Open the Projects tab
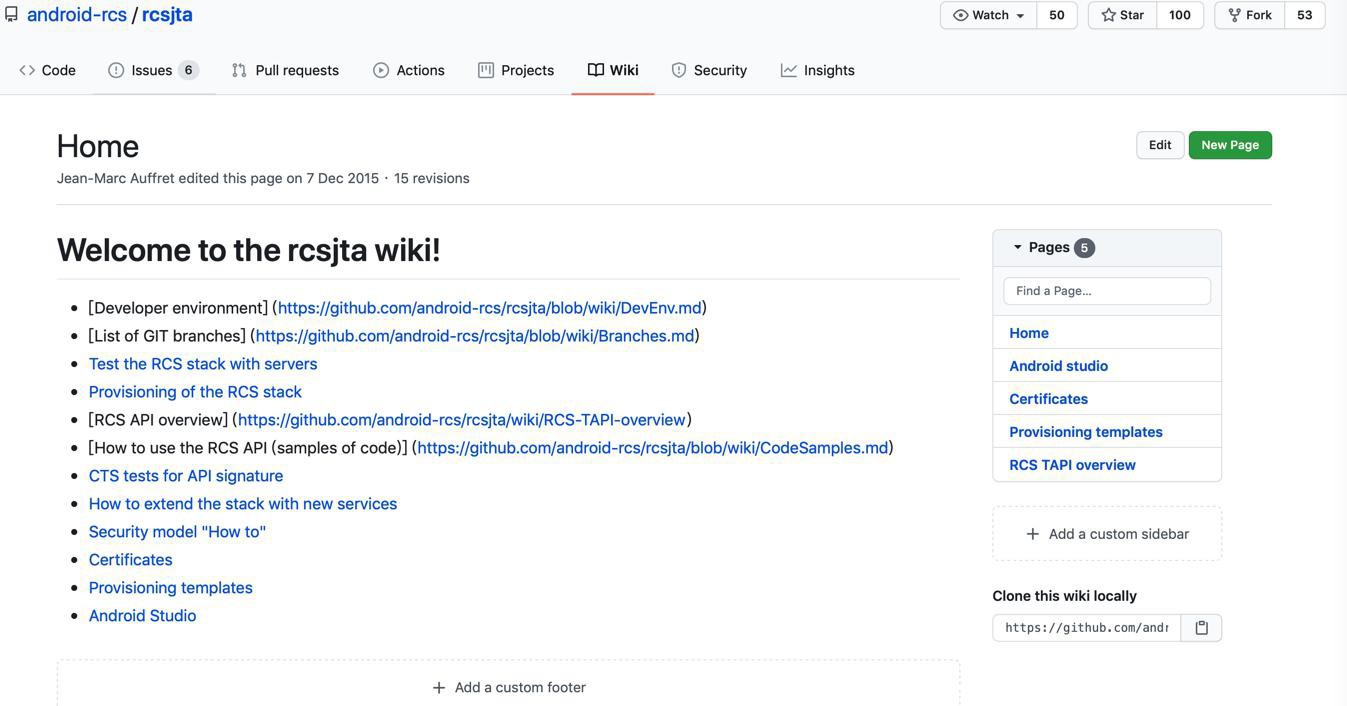 point(516,70)
